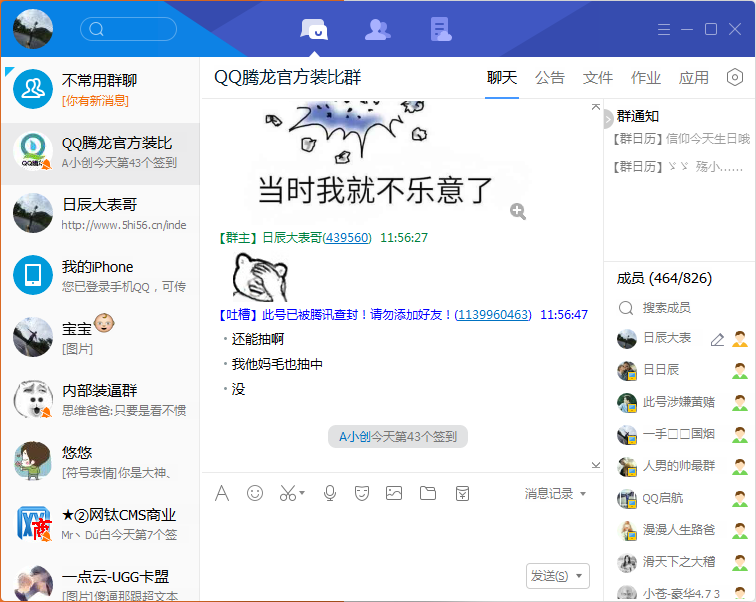Open group settings hexagon icon
756x602 pixels.
click(735, 78)
